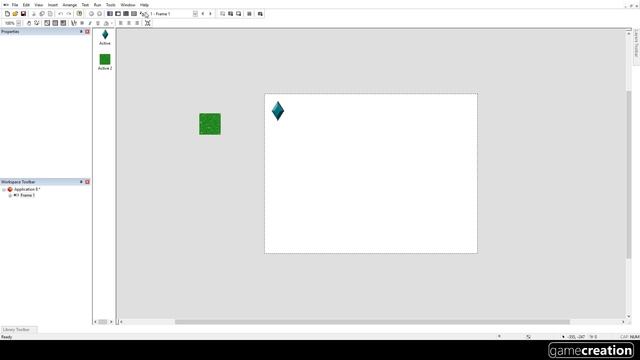Screen dimensions: 640x360
Task: Click the frame editor horizontal scrollbar thumb
Action: [372, 322]
